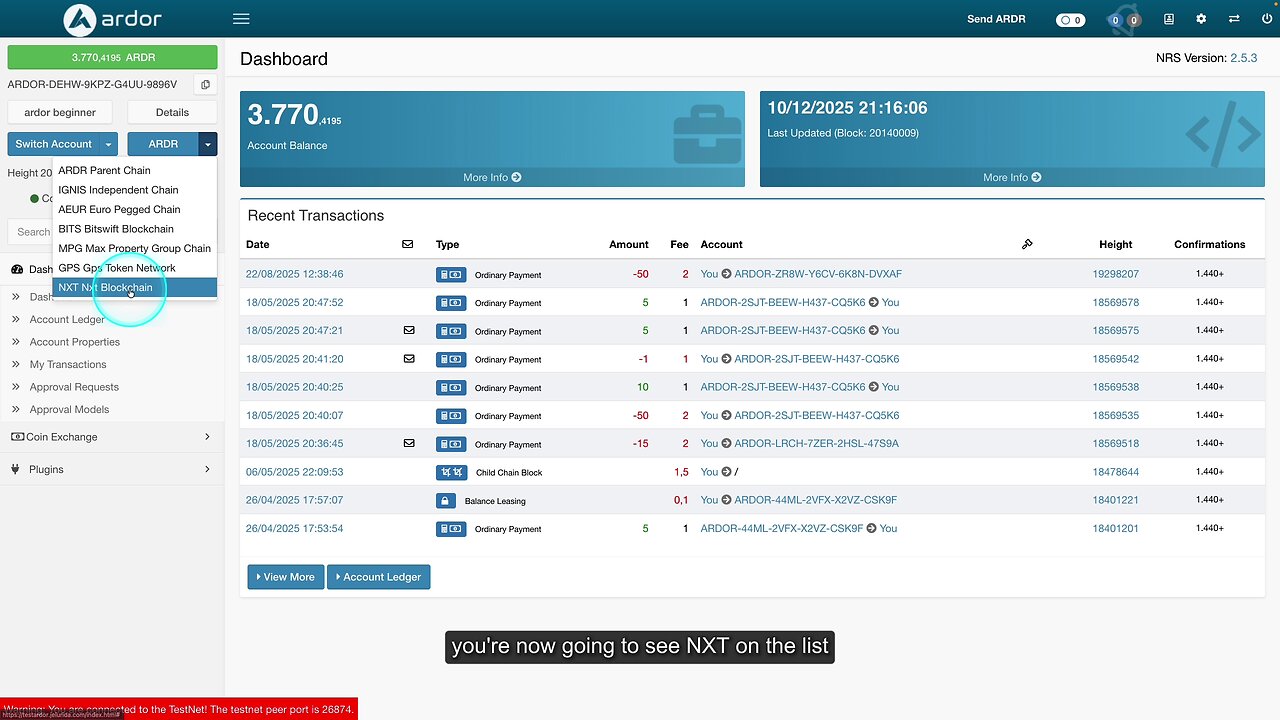Select AEUR Euro Pegged Chain option
Image resolution: width=1280 pixels, height=720 pixels.
click(134, 209)
